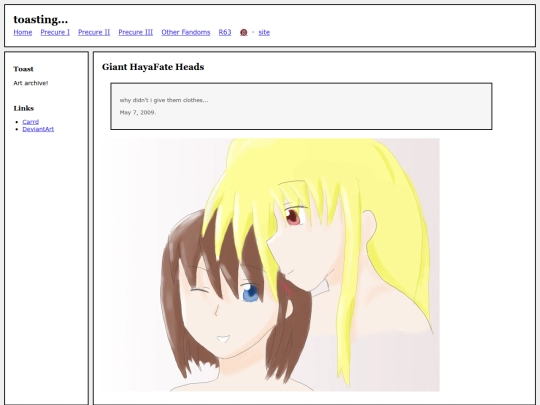Open the Other Fandoms section
This screenshot has height=405, width=540.
coord(186,32)
